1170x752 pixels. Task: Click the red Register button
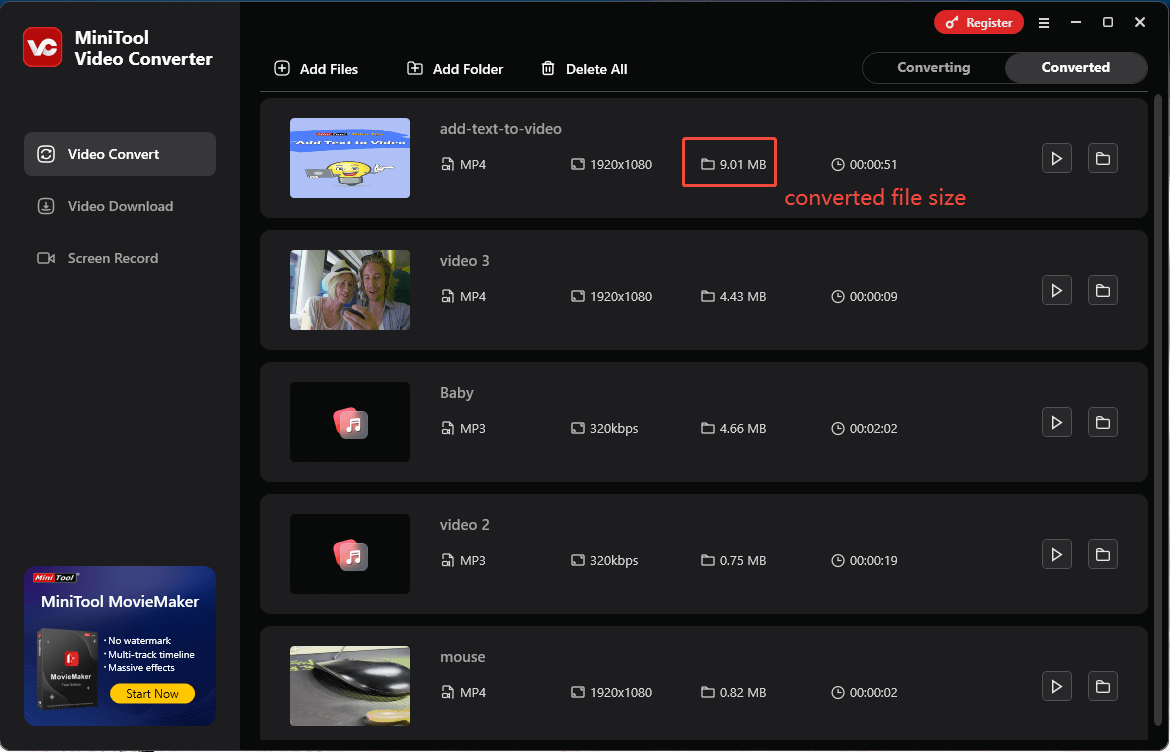(x=979, y=22)
